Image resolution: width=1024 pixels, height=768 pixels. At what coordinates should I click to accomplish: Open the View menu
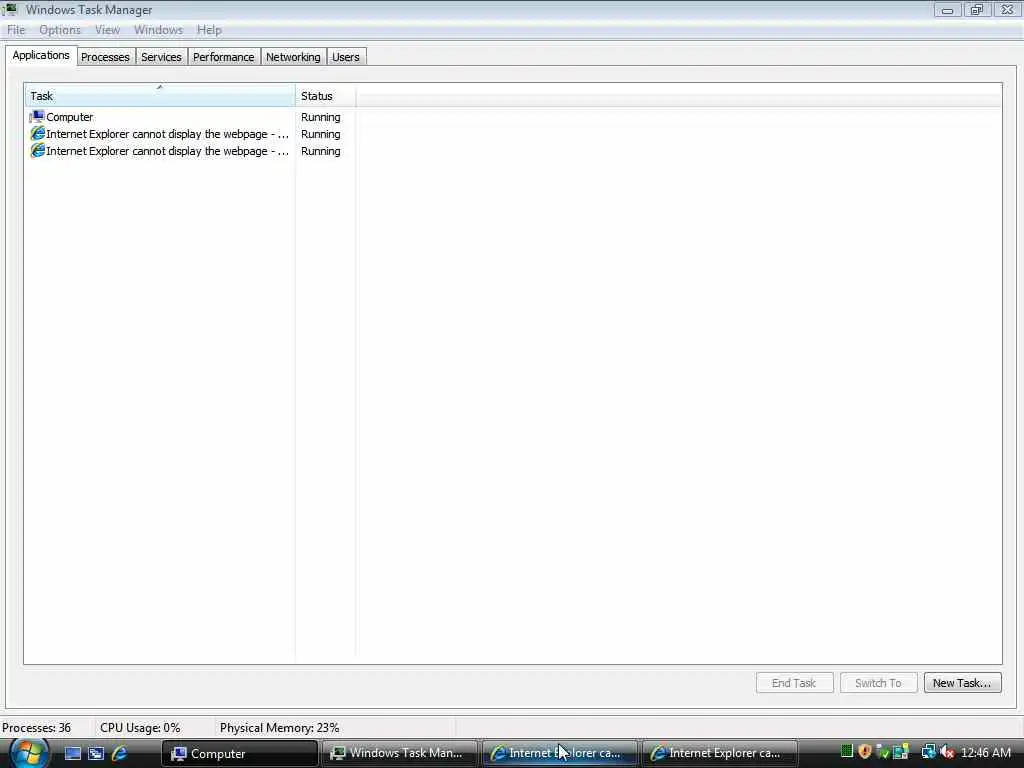click(x=107, y=30)
